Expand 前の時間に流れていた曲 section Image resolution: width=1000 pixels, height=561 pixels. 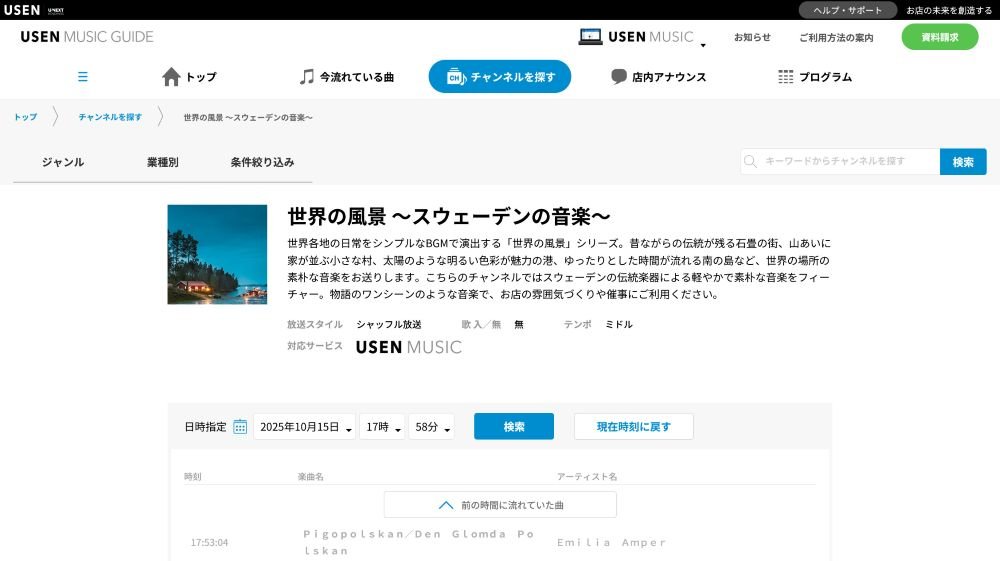click(x=500, y=505)
